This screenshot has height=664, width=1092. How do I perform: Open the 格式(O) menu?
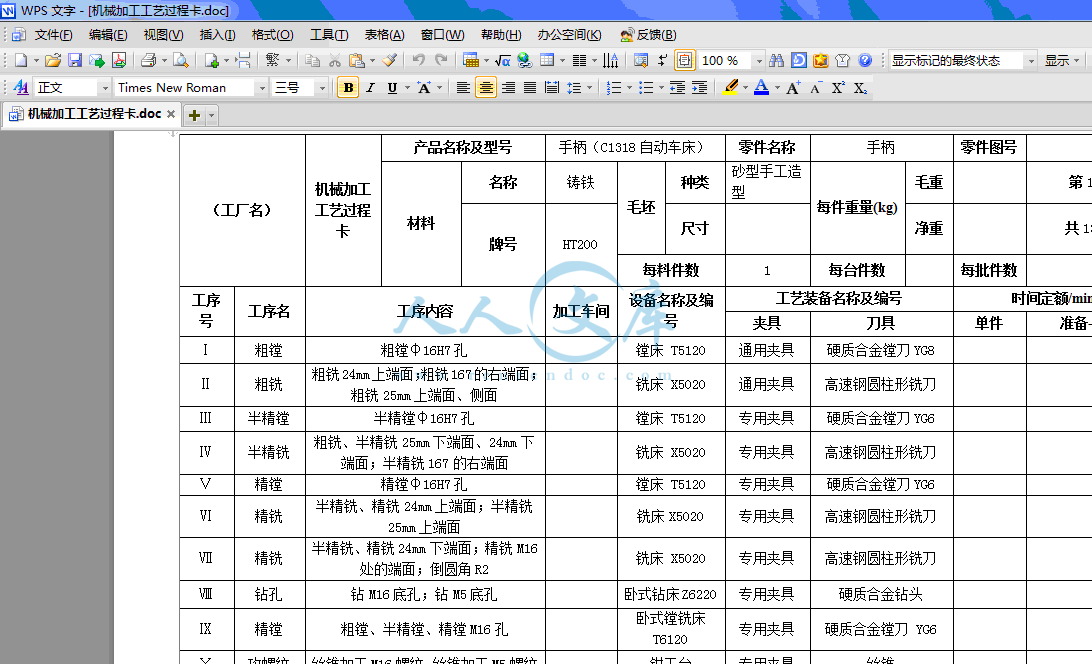272,35
